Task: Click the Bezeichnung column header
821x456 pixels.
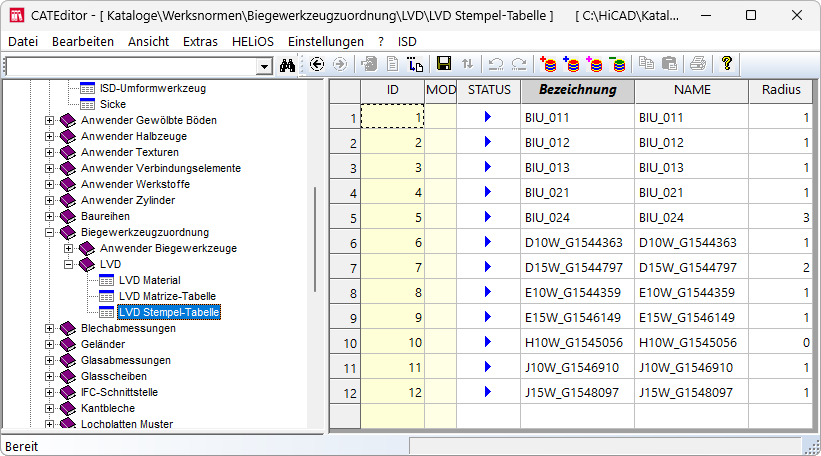Action: [x=578, y=91]
